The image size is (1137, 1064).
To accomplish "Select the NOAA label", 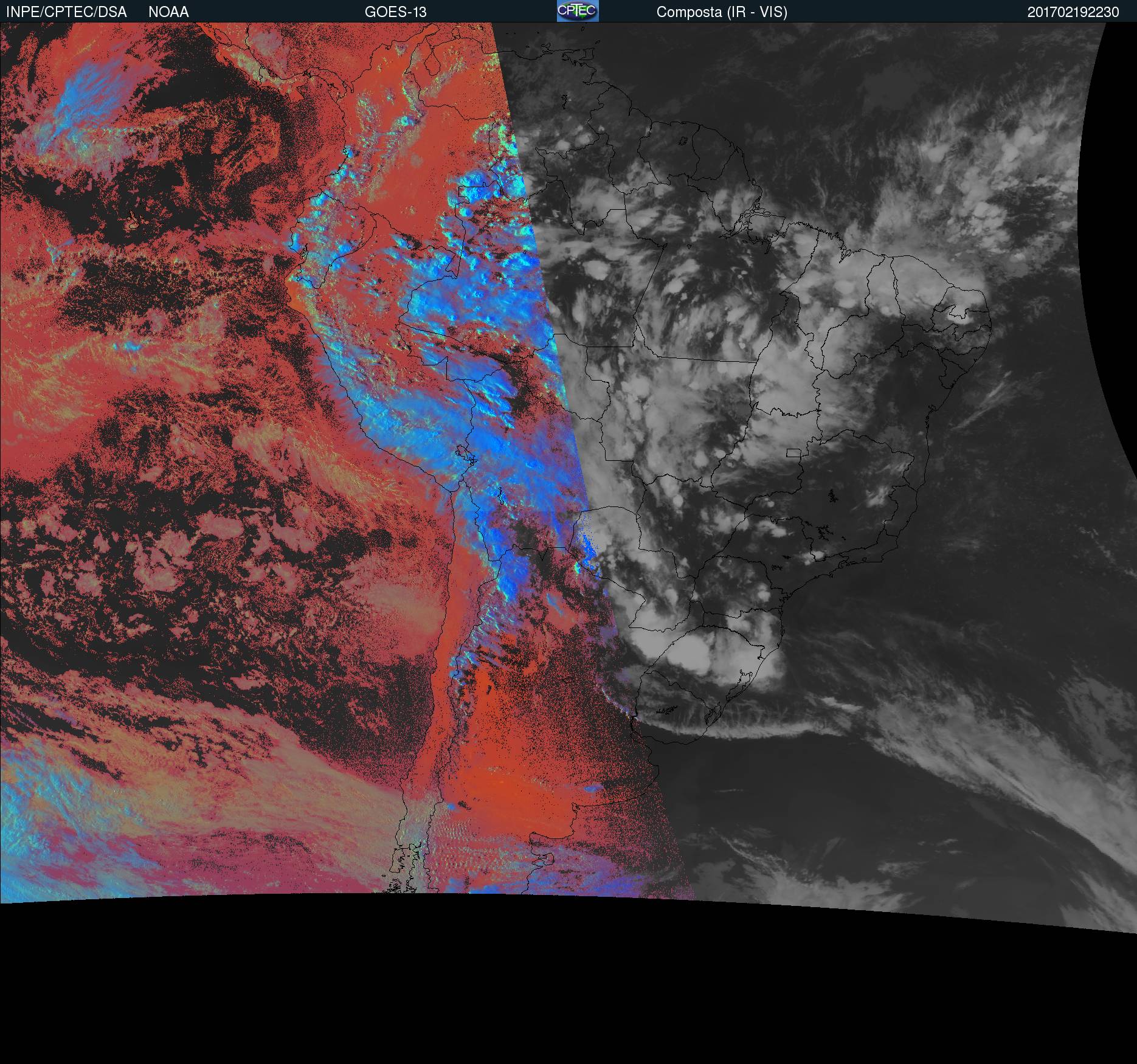I will pos(168,12).
